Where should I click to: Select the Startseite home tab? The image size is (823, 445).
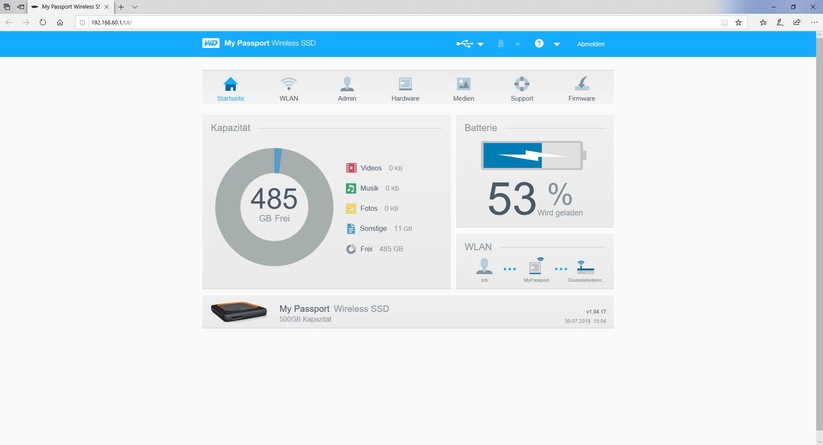point(231,88)
